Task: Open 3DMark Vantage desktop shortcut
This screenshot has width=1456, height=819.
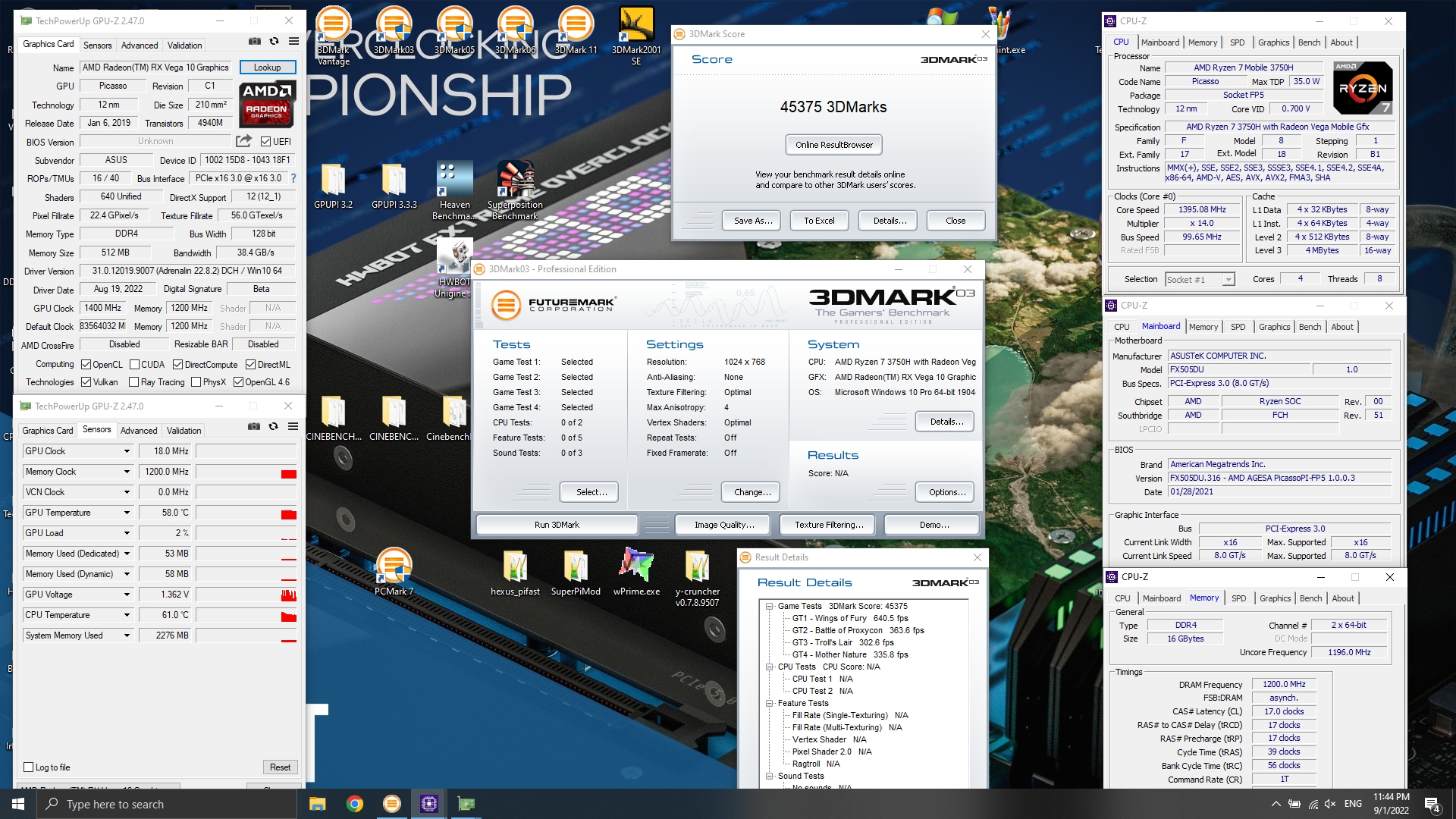Action: (334, 34)
